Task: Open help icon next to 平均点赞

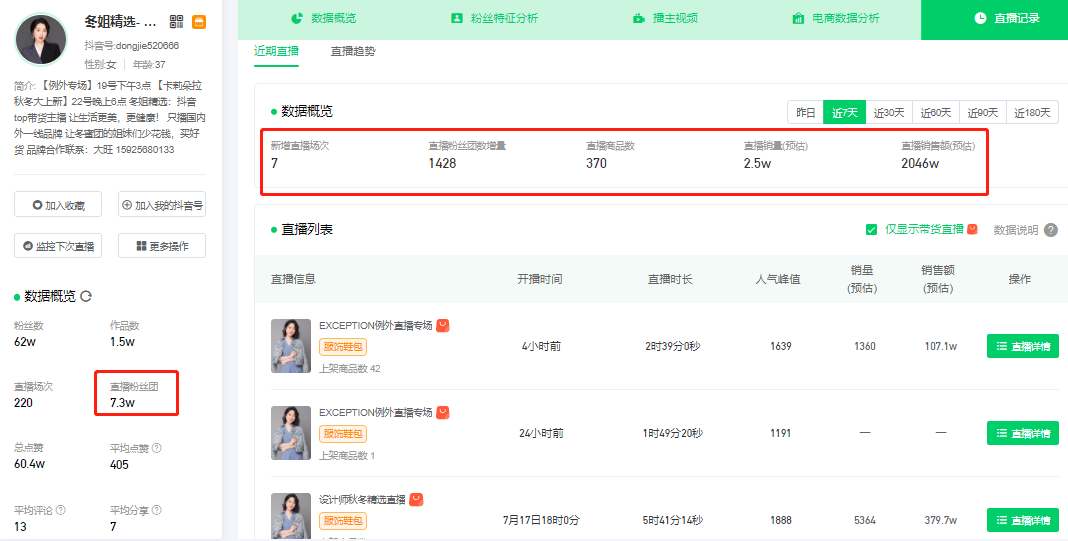Action: click(157, 448)
